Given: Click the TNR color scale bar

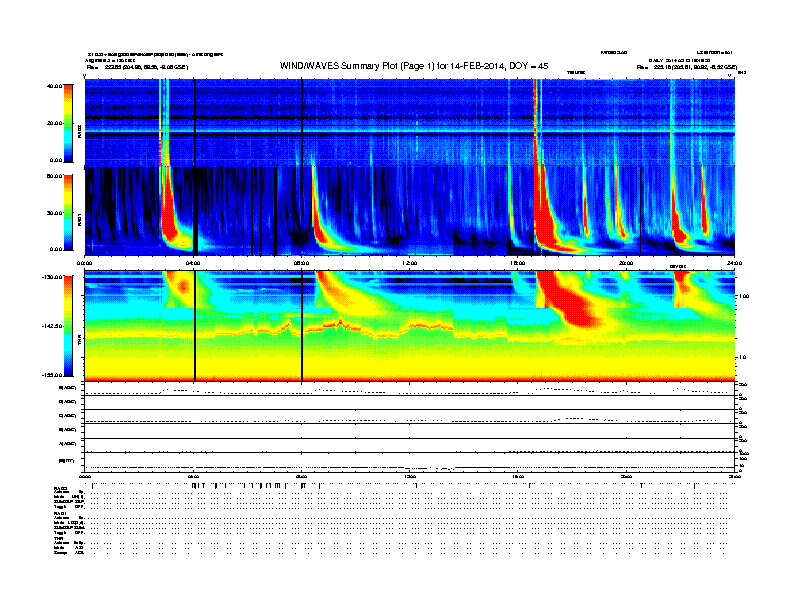Looking at the screenshot, I should [x=68, y=326].
